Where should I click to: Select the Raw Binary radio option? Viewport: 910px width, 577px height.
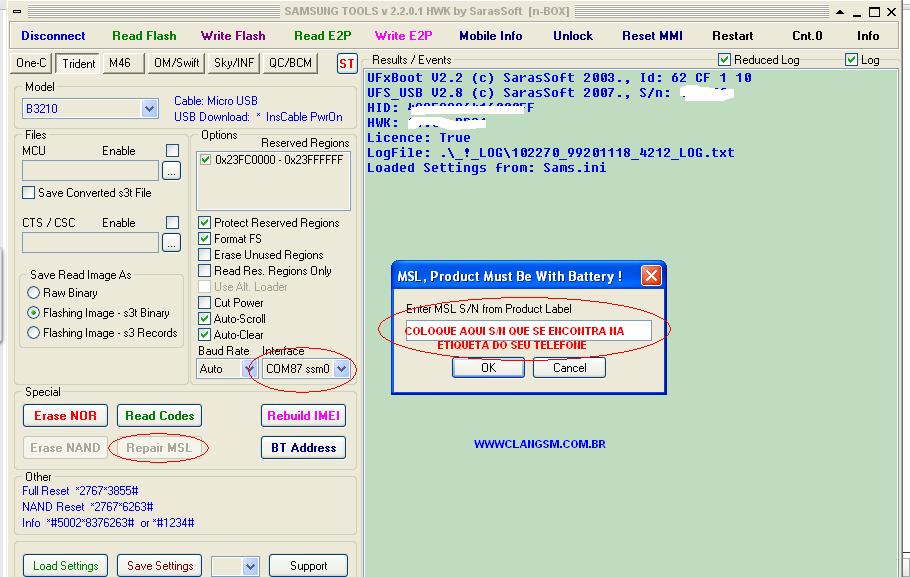[34, 293]
